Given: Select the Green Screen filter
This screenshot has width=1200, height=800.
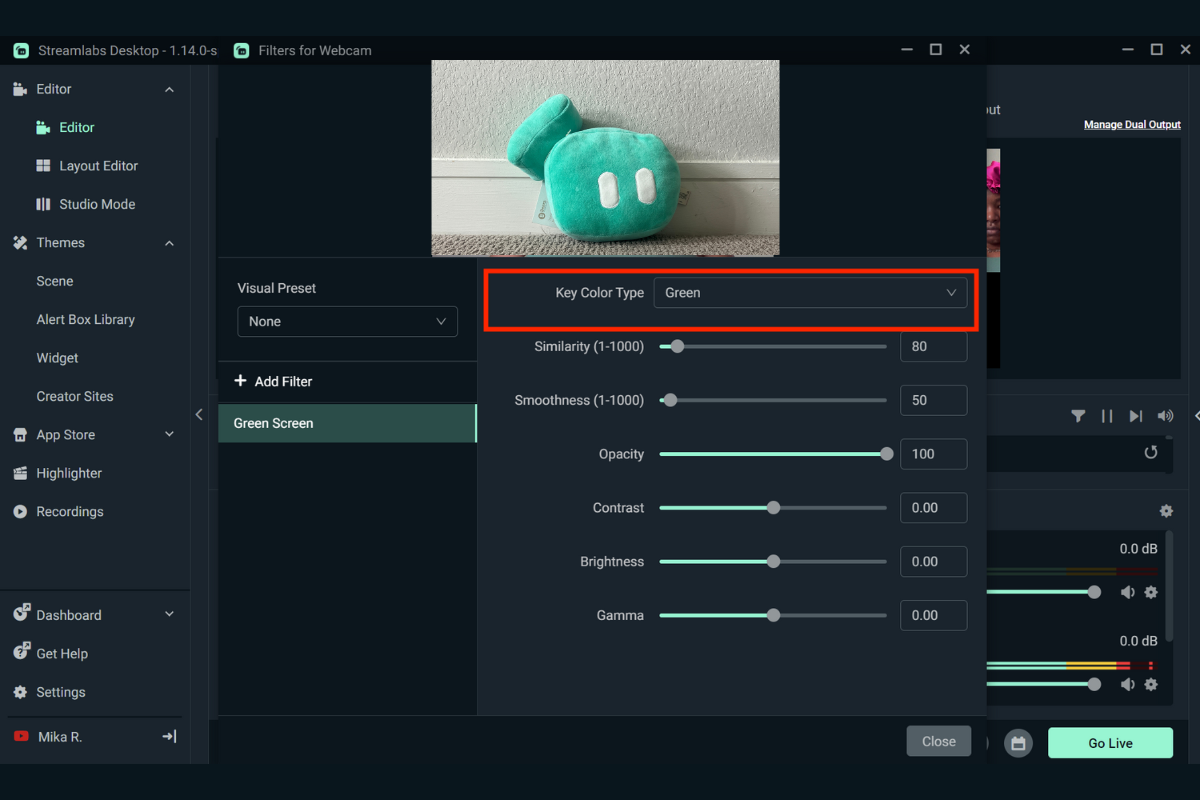Looking at the screenshot, I should pos(347,423).
